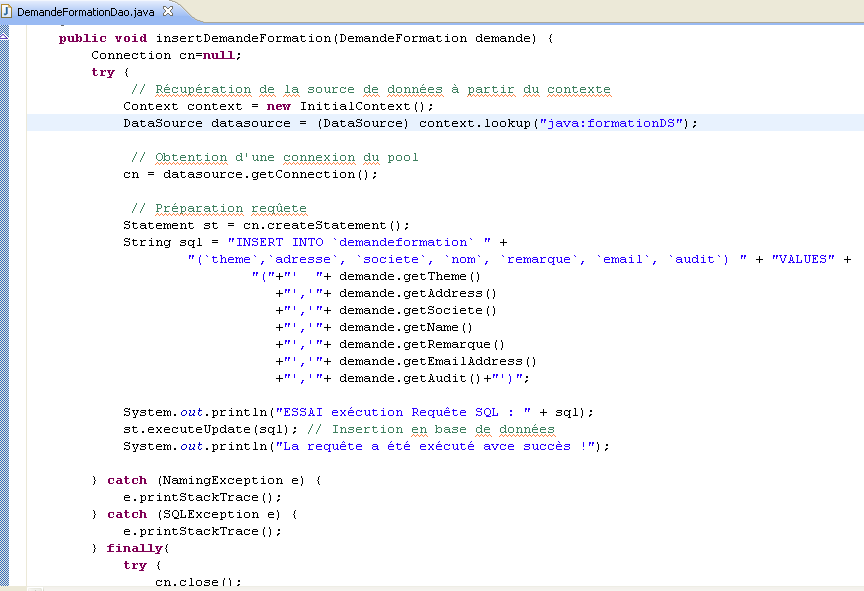864x591 pixels.
Task: Close the DemandeFormationDao.java tab
Action: (168, 11)
